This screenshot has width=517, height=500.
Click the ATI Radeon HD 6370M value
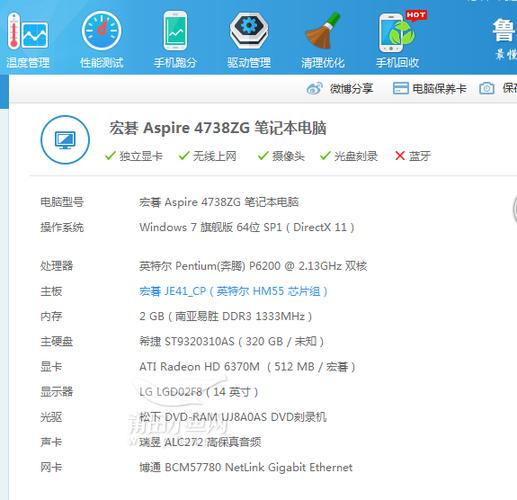247,367
